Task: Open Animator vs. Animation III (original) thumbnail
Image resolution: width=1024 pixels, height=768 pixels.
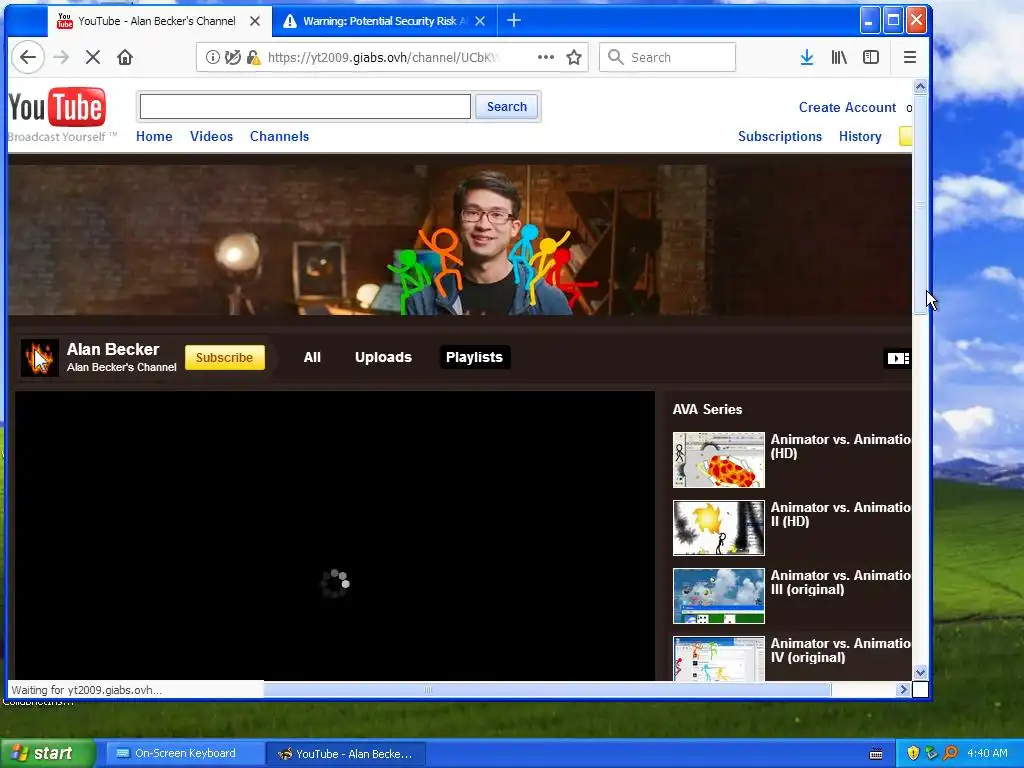Action: (x=718, y=596)
